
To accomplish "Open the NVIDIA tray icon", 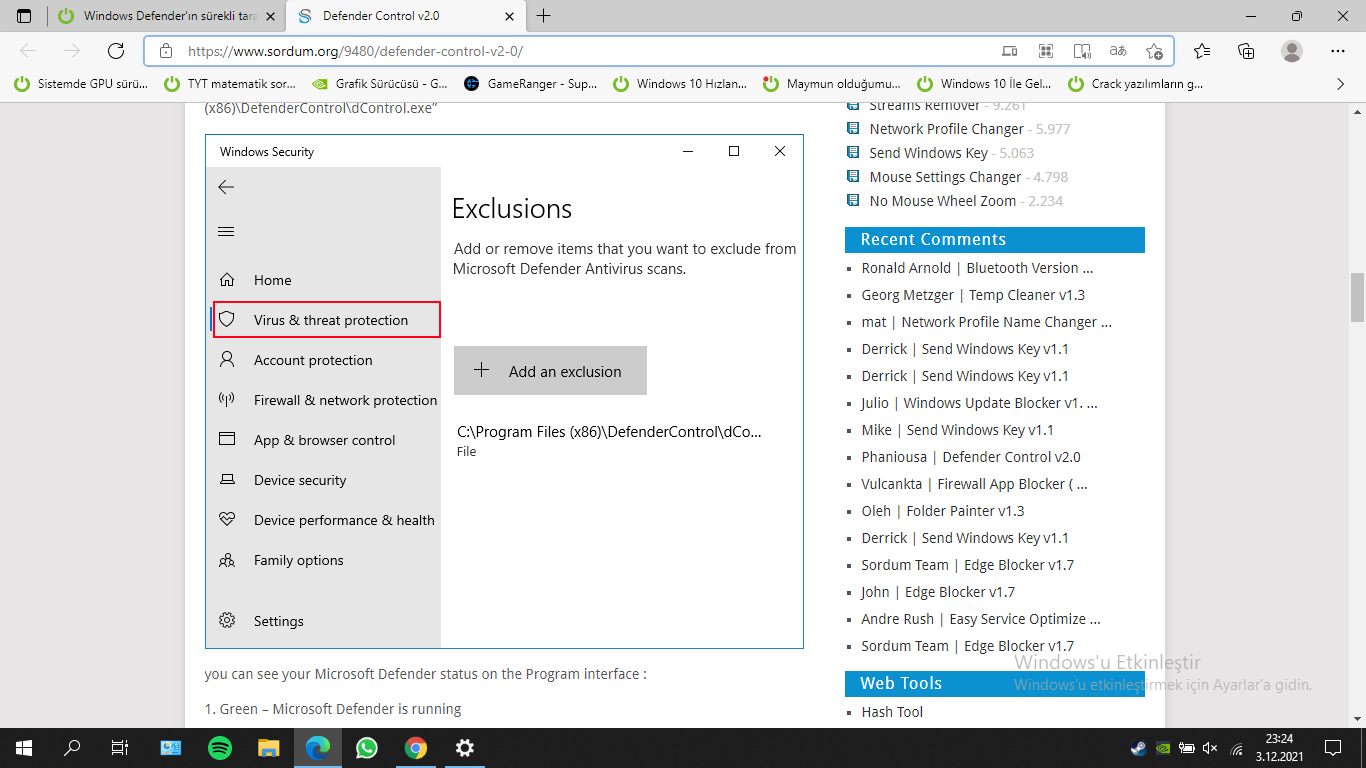I will click(x=1163, y=748).
